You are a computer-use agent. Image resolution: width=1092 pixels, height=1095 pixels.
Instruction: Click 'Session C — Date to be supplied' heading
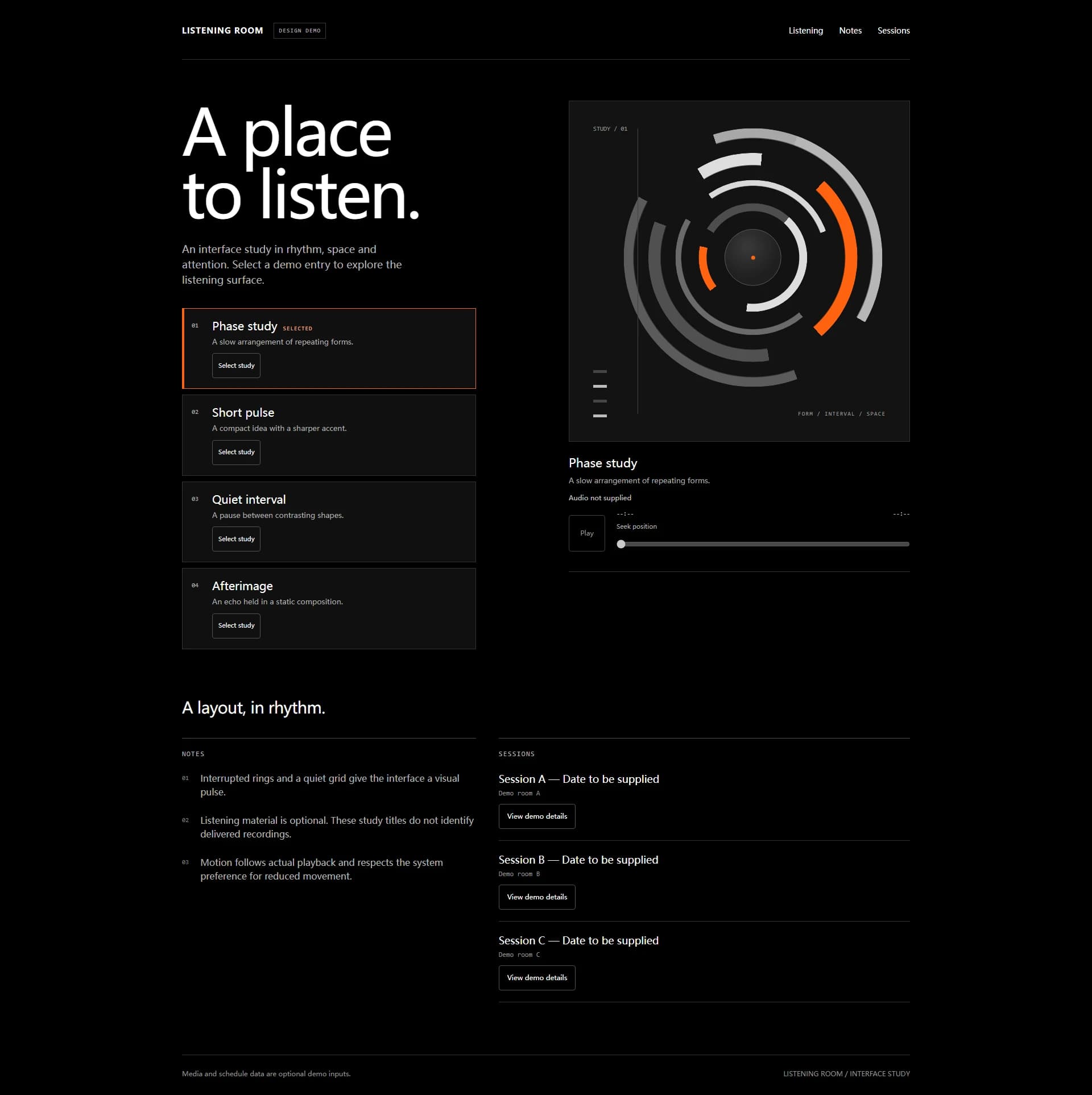pyautogui.click(x=578, y=941)
